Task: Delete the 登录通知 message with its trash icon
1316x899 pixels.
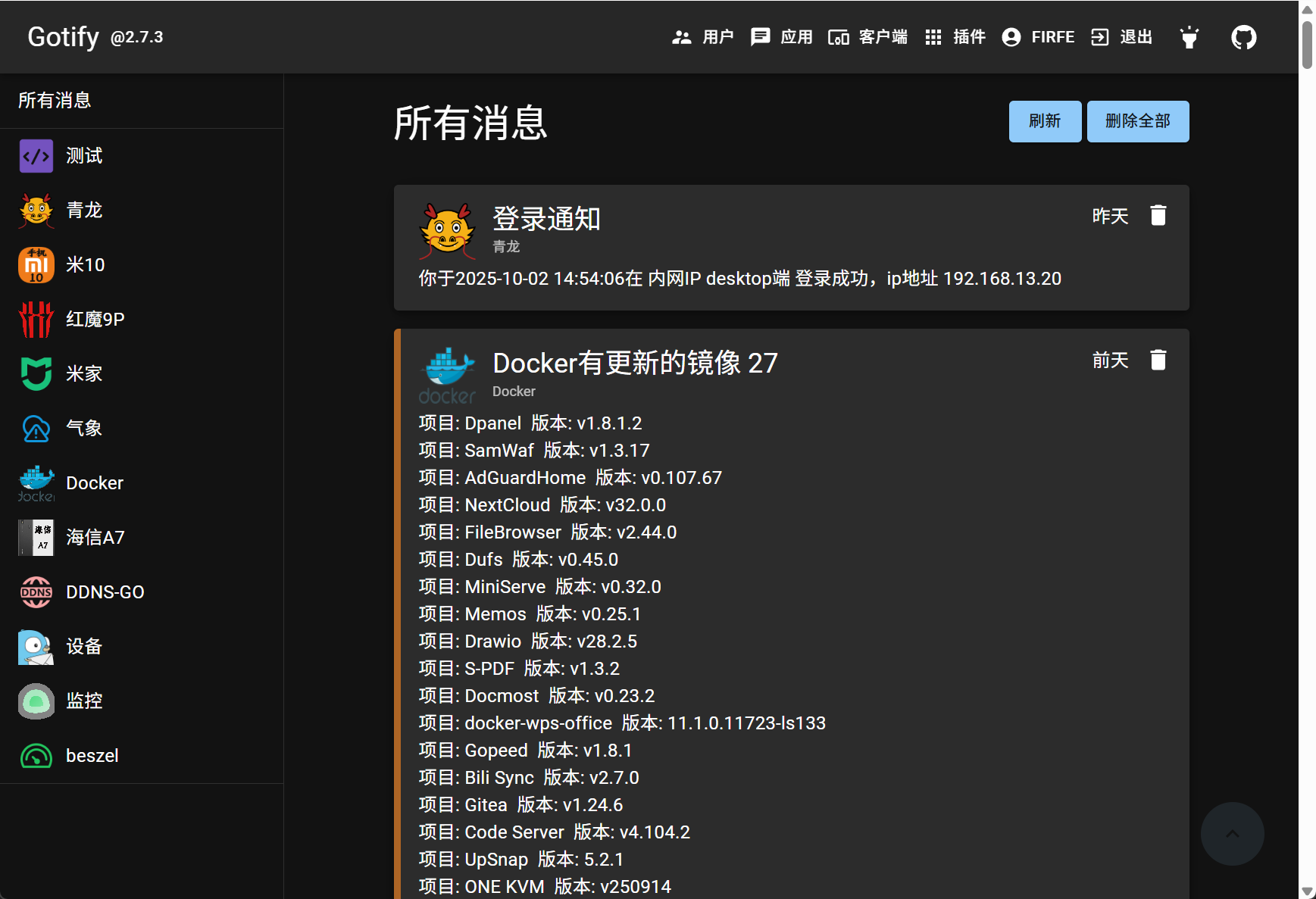Action: [x=1158, y=215]
